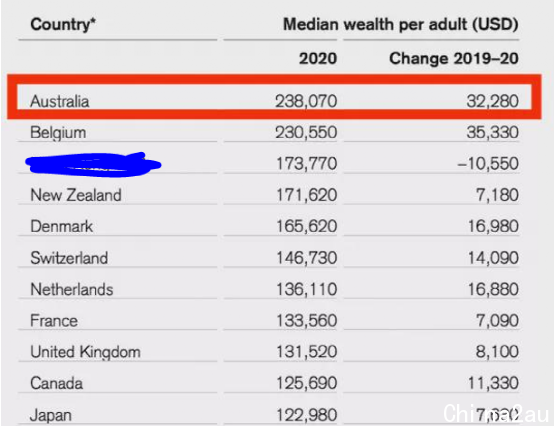Select the Switzerland country name
Image resolution: width=554 pixels, height=426 pixels.
coord(69,258)
